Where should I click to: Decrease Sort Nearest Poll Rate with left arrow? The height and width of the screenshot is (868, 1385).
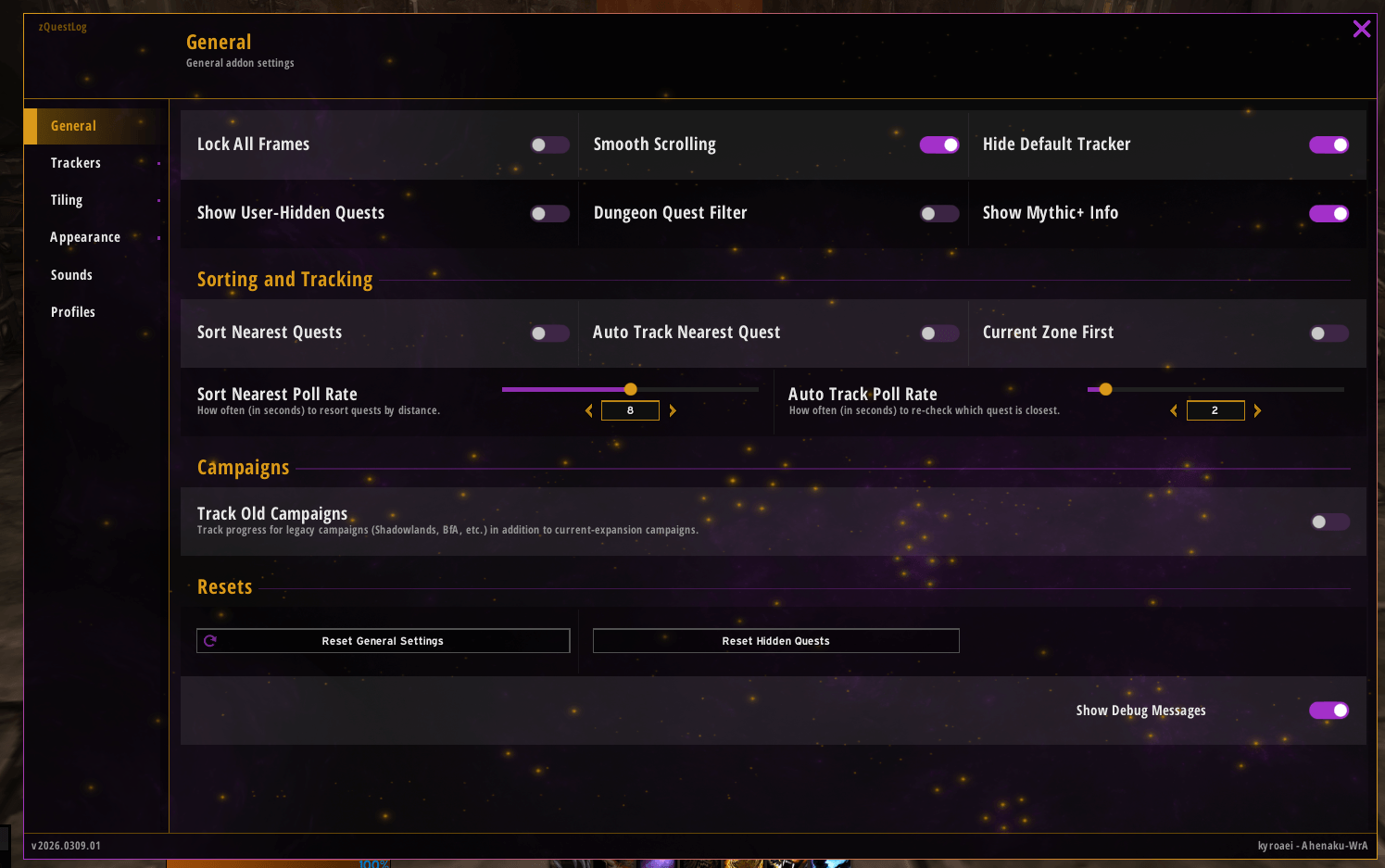(x=589, y=410)
